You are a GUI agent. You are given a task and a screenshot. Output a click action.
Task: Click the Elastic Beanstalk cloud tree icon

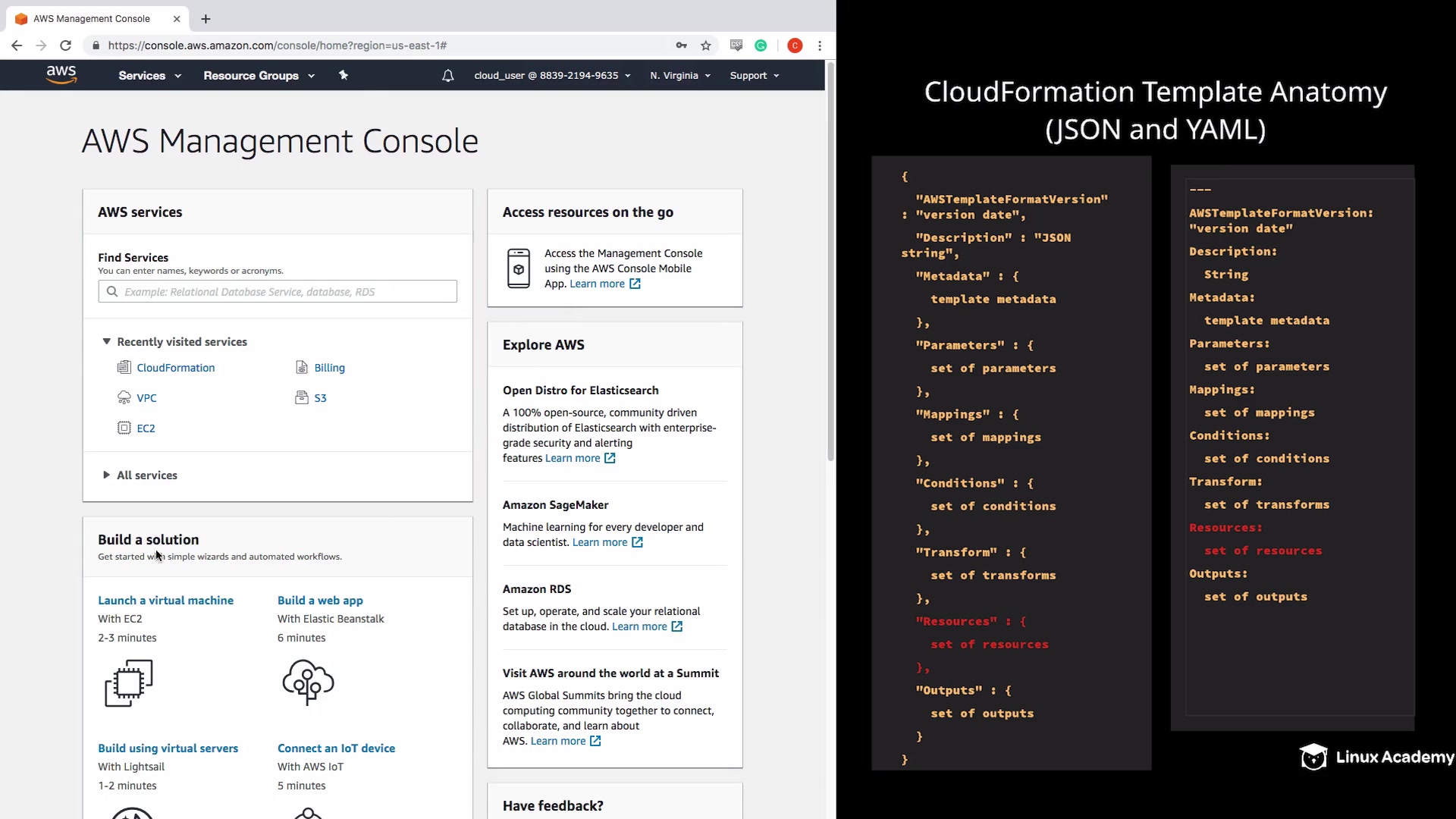point(308,682)
